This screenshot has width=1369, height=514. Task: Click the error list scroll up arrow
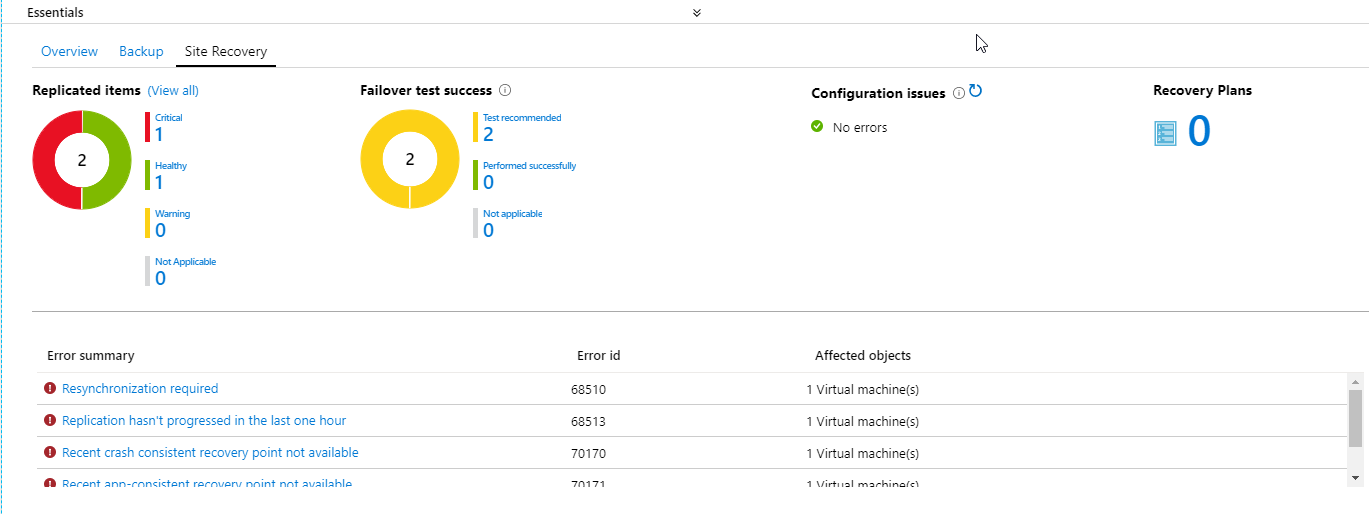[x=1356, y=381]
